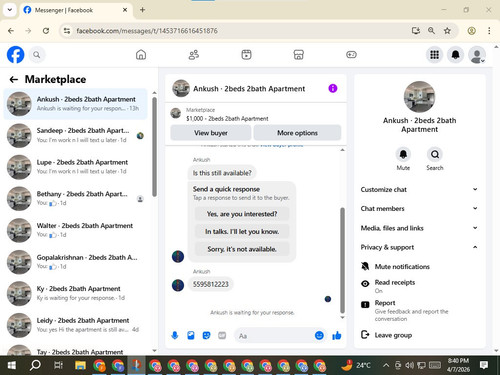This screenshot has height=375, width=500.
Task: Open the Gaming controller icon
Action: [x=351, y=55]
